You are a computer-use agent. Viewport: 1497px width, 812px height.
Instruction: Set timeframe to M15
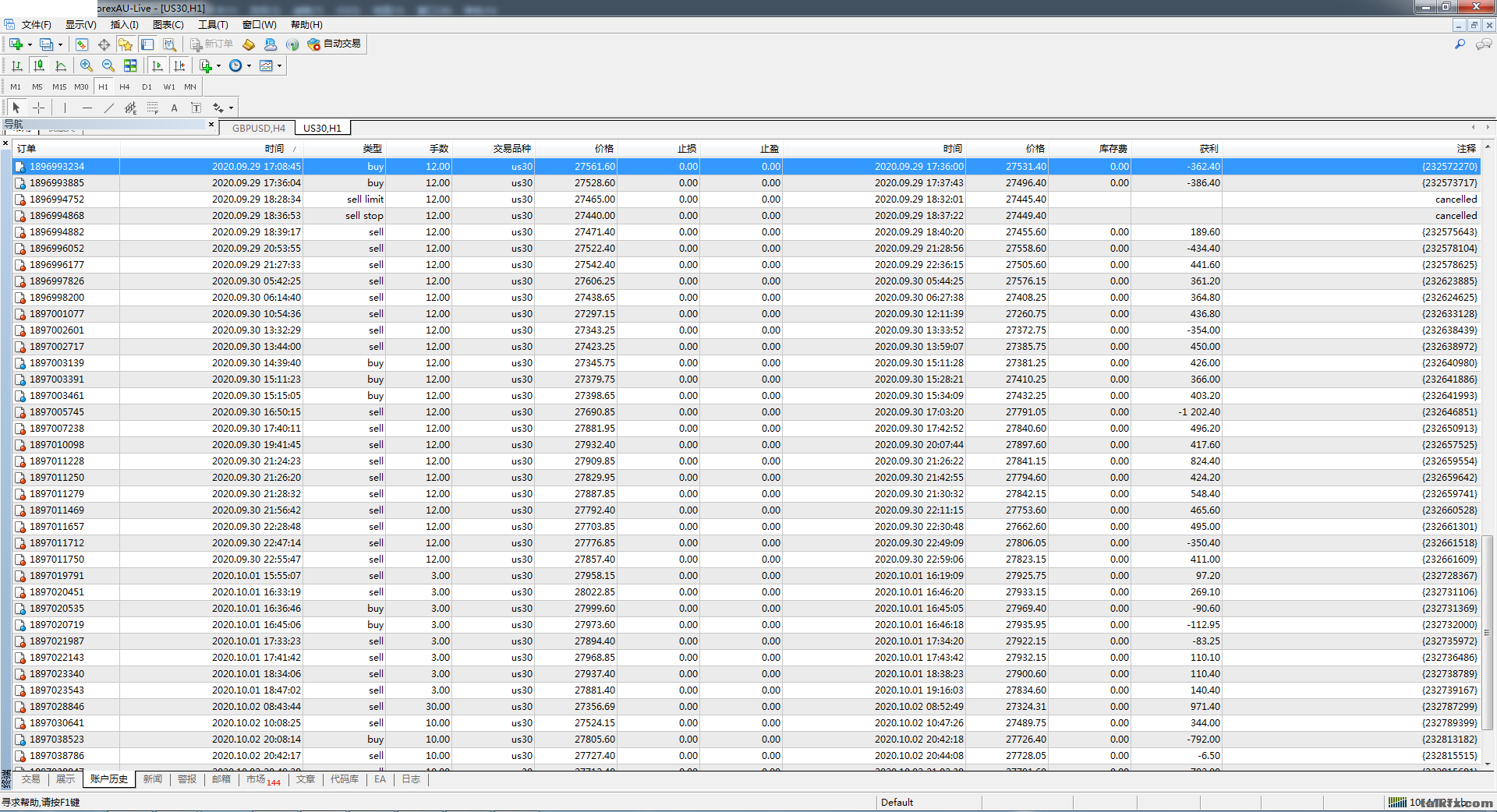click(59, 86)
